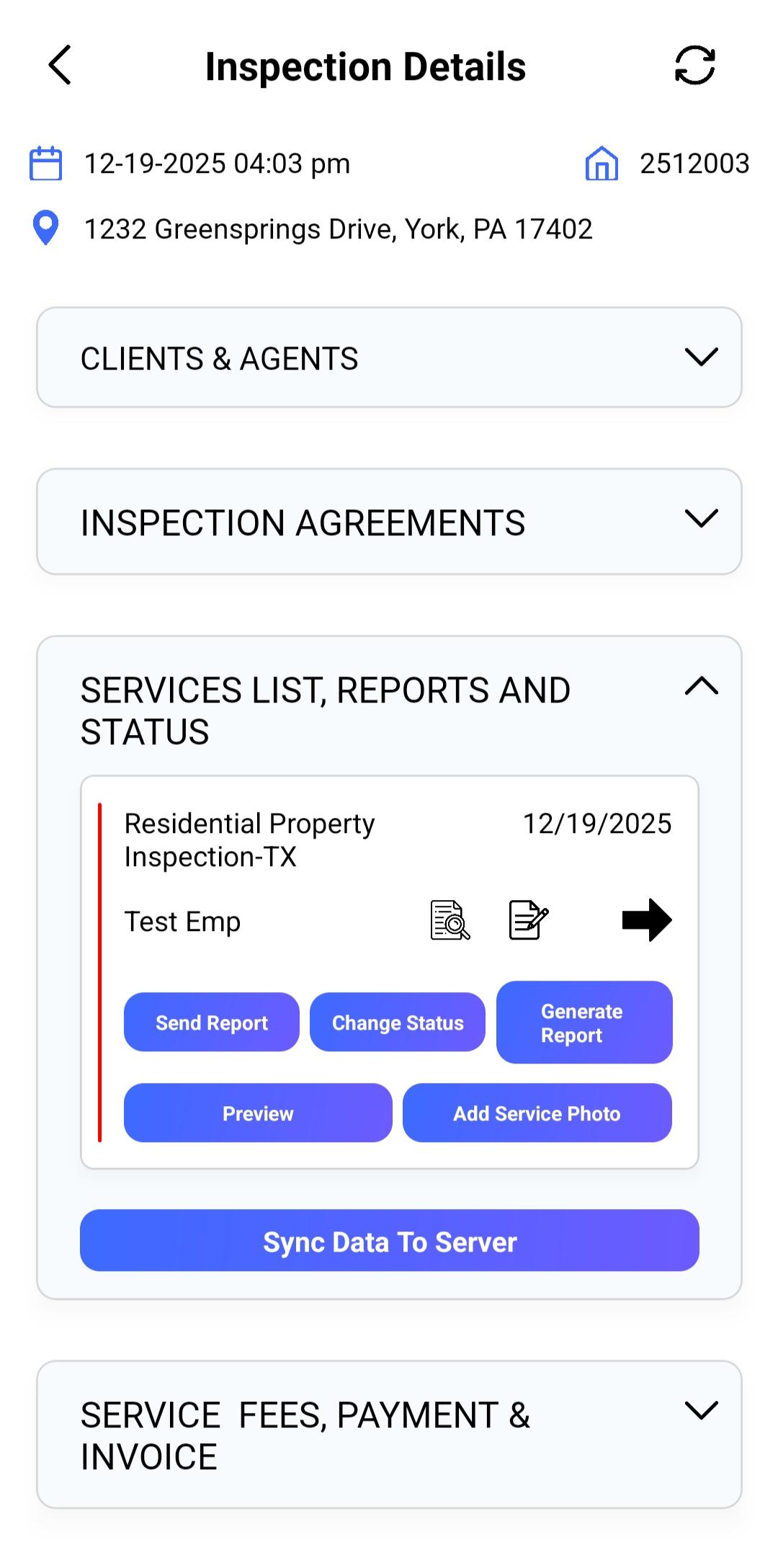Tap the blue location pin icon
The height and width of the screenshot is (1568, 778).
click(x=46, y=228)
